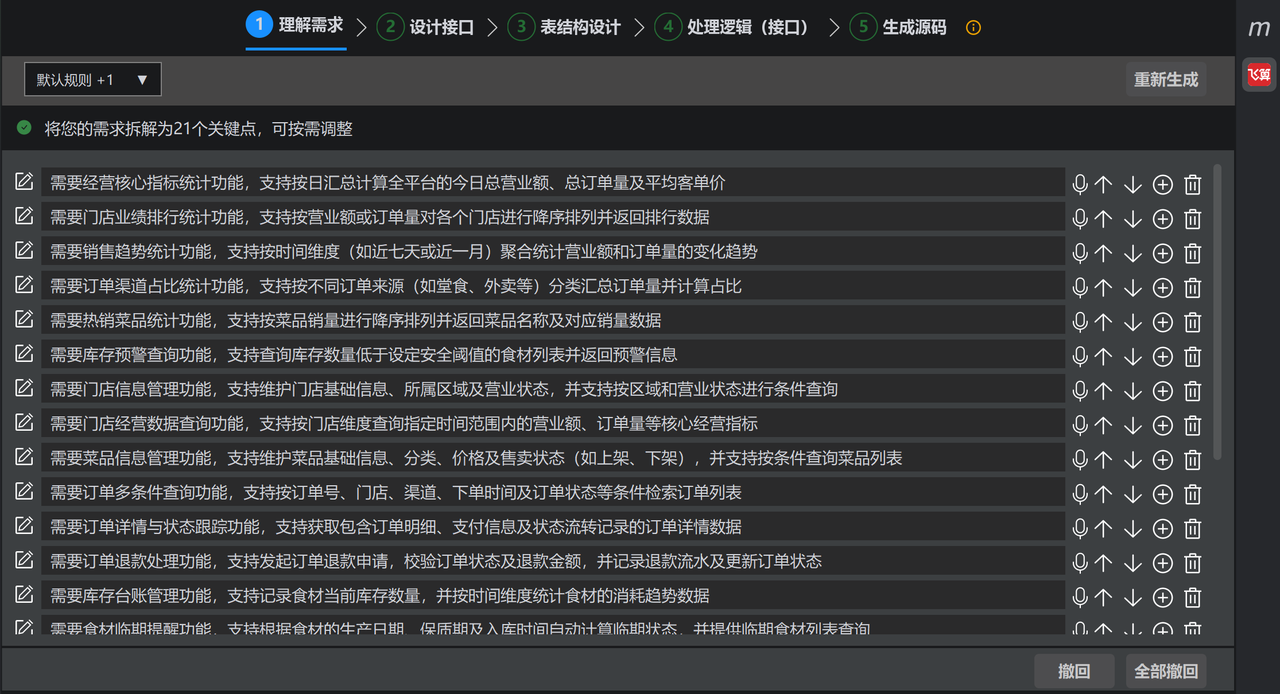1280x694 pixels.
Task: Click the m icon in the right sidebar
Action: [1259, 28]
